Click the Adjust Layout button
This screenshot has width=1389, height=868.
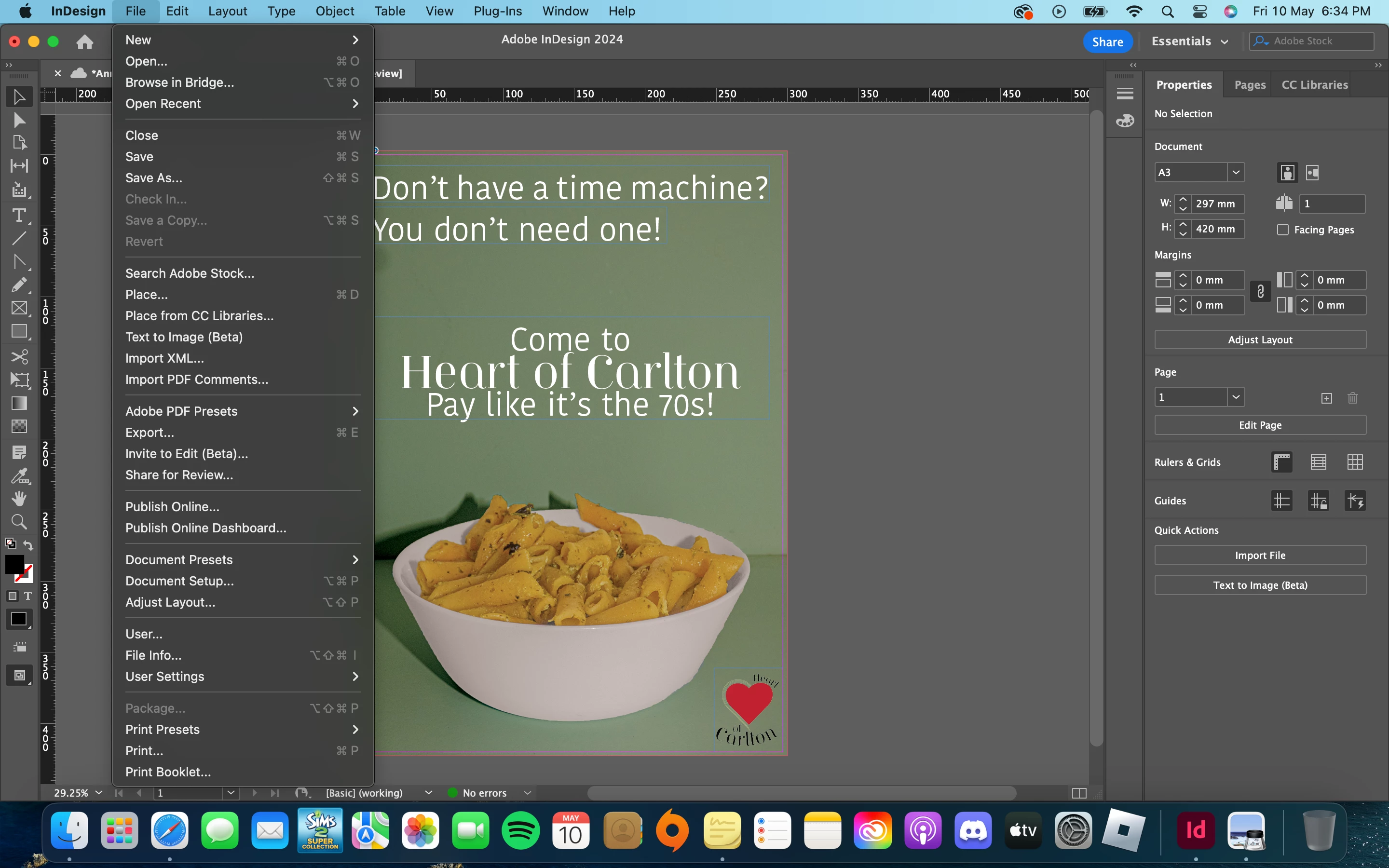coord(1260,340)
